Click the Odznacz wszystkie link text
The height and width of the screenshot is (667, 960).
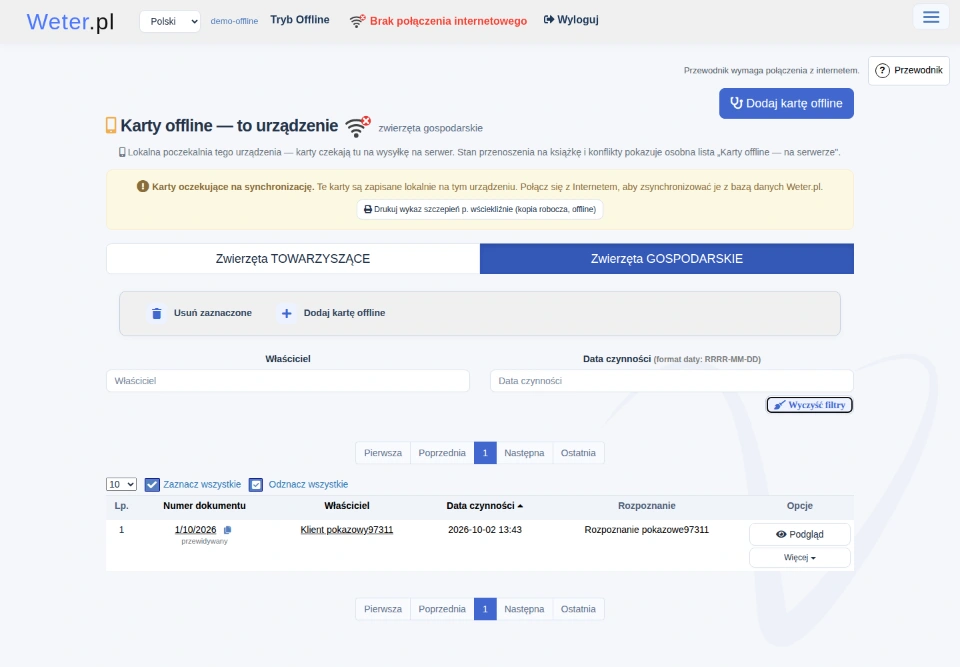pyautogui.click(x=308, y=484)
